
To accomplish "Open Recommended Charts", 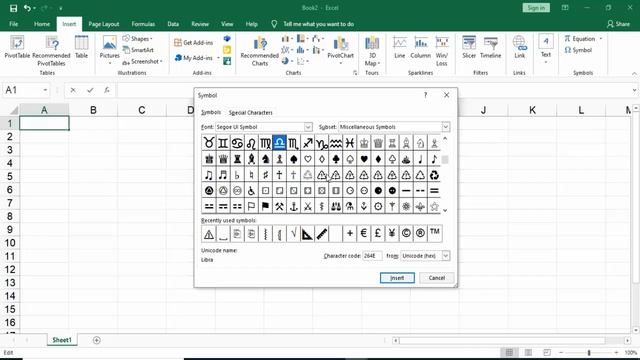I will point(260,51).
